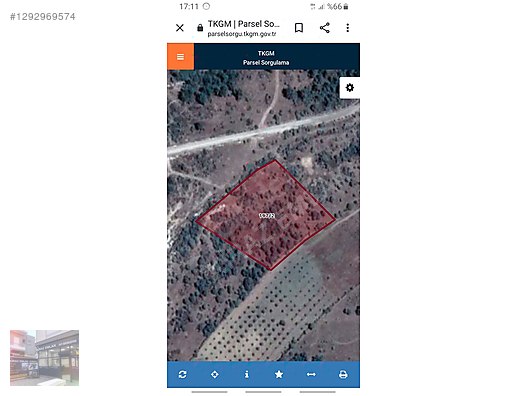Tap the 17:11 clock in status bar
Viewport: 528px width, 396px height.
click(x=189, y=6)
